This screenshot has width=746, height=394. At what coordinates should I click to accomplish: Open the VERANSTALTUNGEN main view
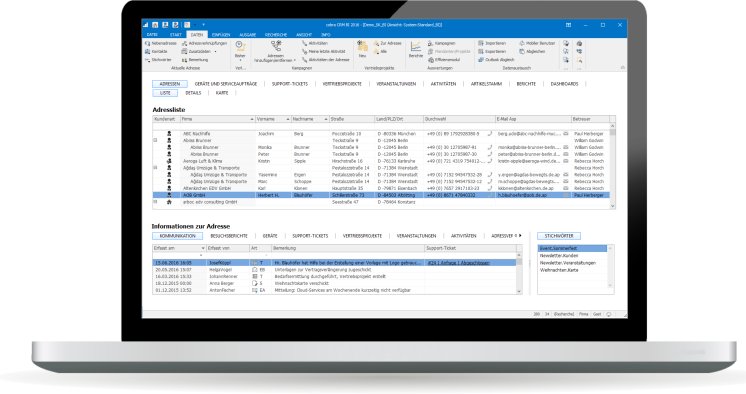click(x=396, y=84)
